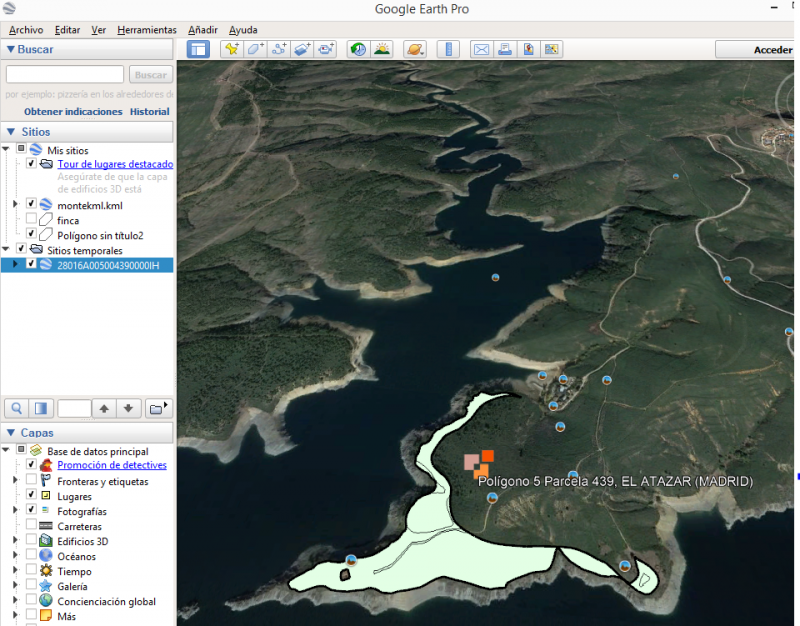The height and width of the screenshot is (626, 800).
Task: Enable the Carreteras layer checkbox
Action: coord(31,526)
